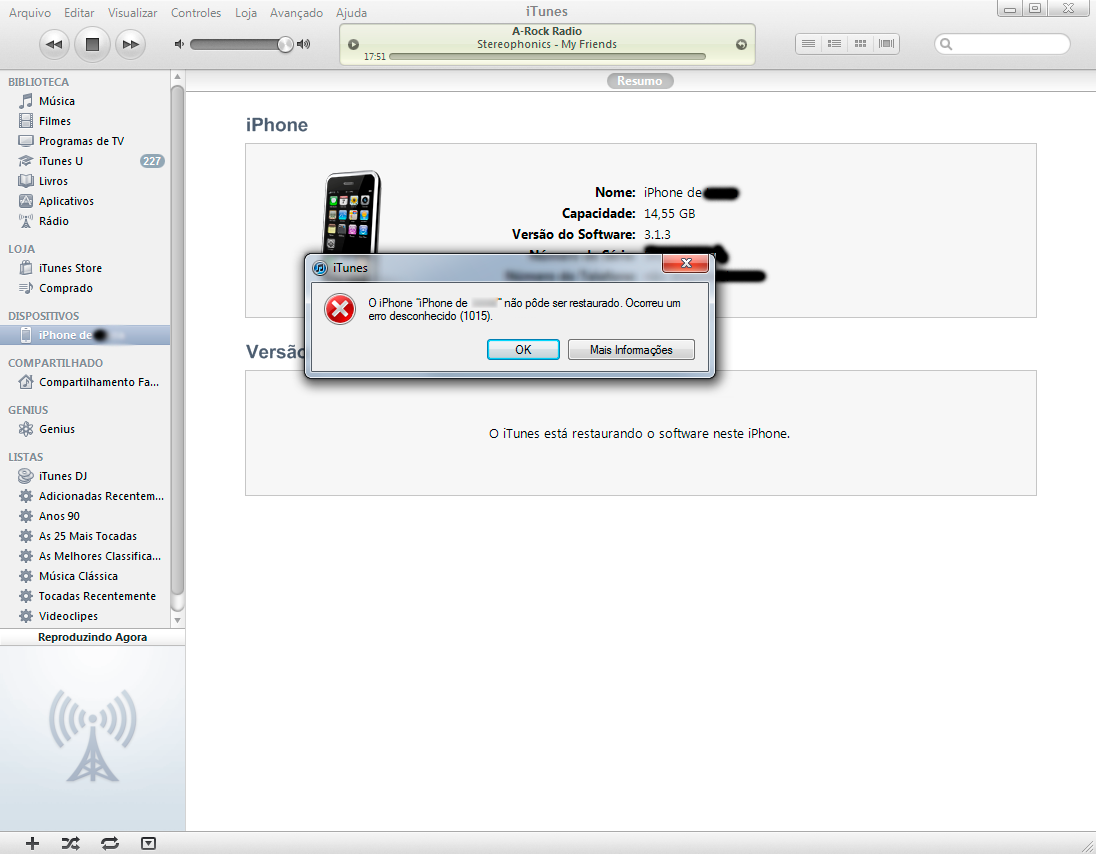Open the Visualizar menu

pyautogui.click(x=133, y=13)
